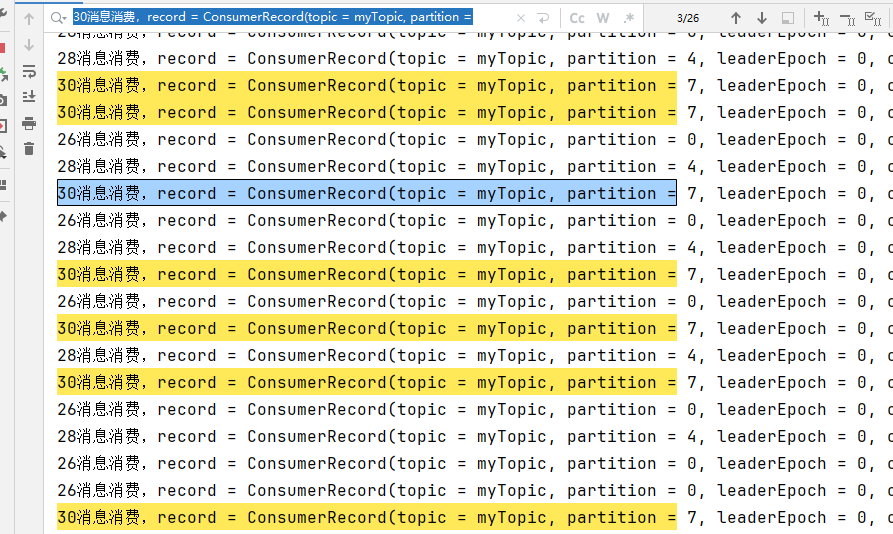This screenshot has height=534, width=893.
Task: Insert new line in search field
Action: click(543, 18)
